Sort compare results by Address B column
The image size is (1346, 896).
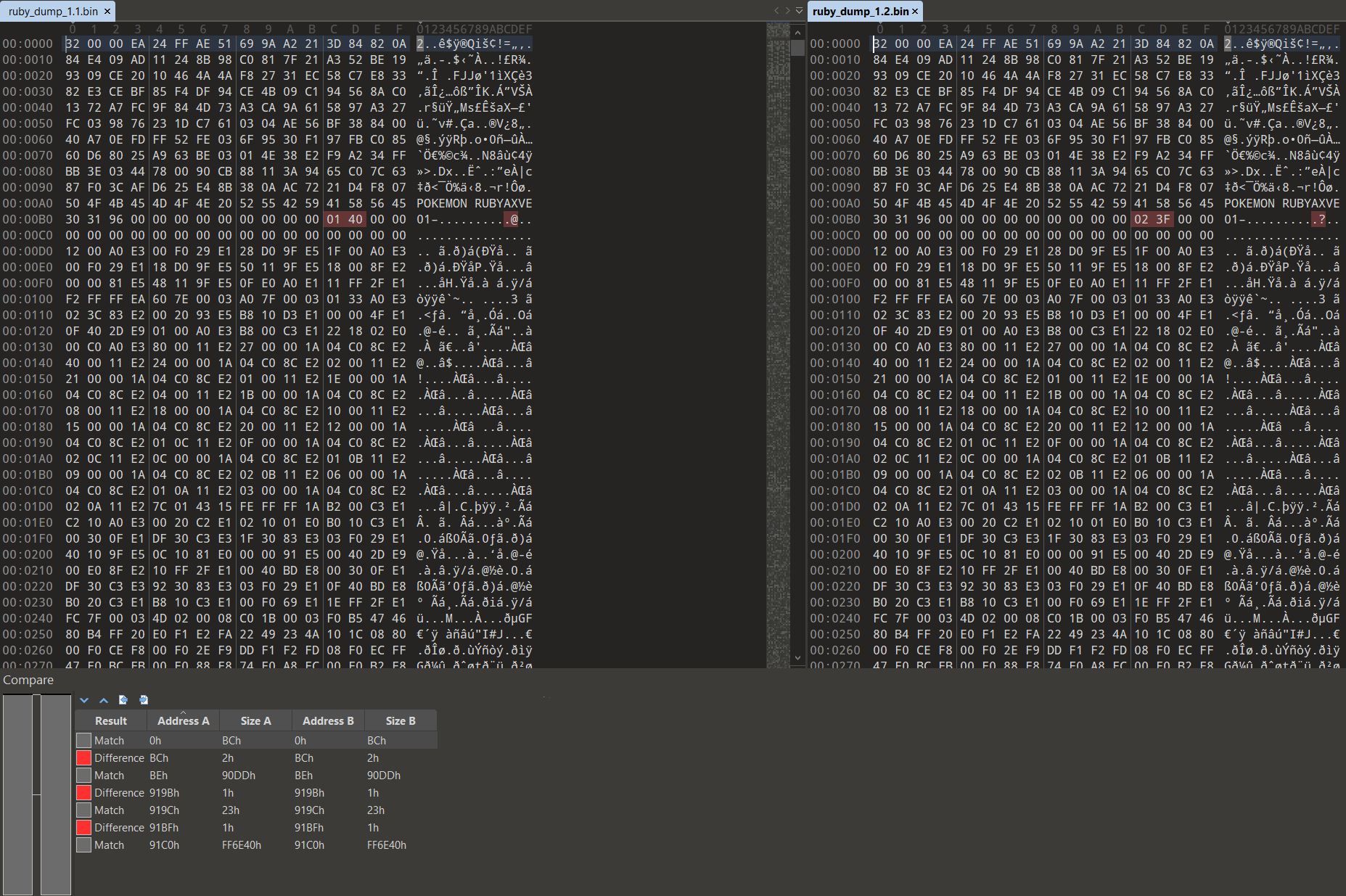click(328, 721)
